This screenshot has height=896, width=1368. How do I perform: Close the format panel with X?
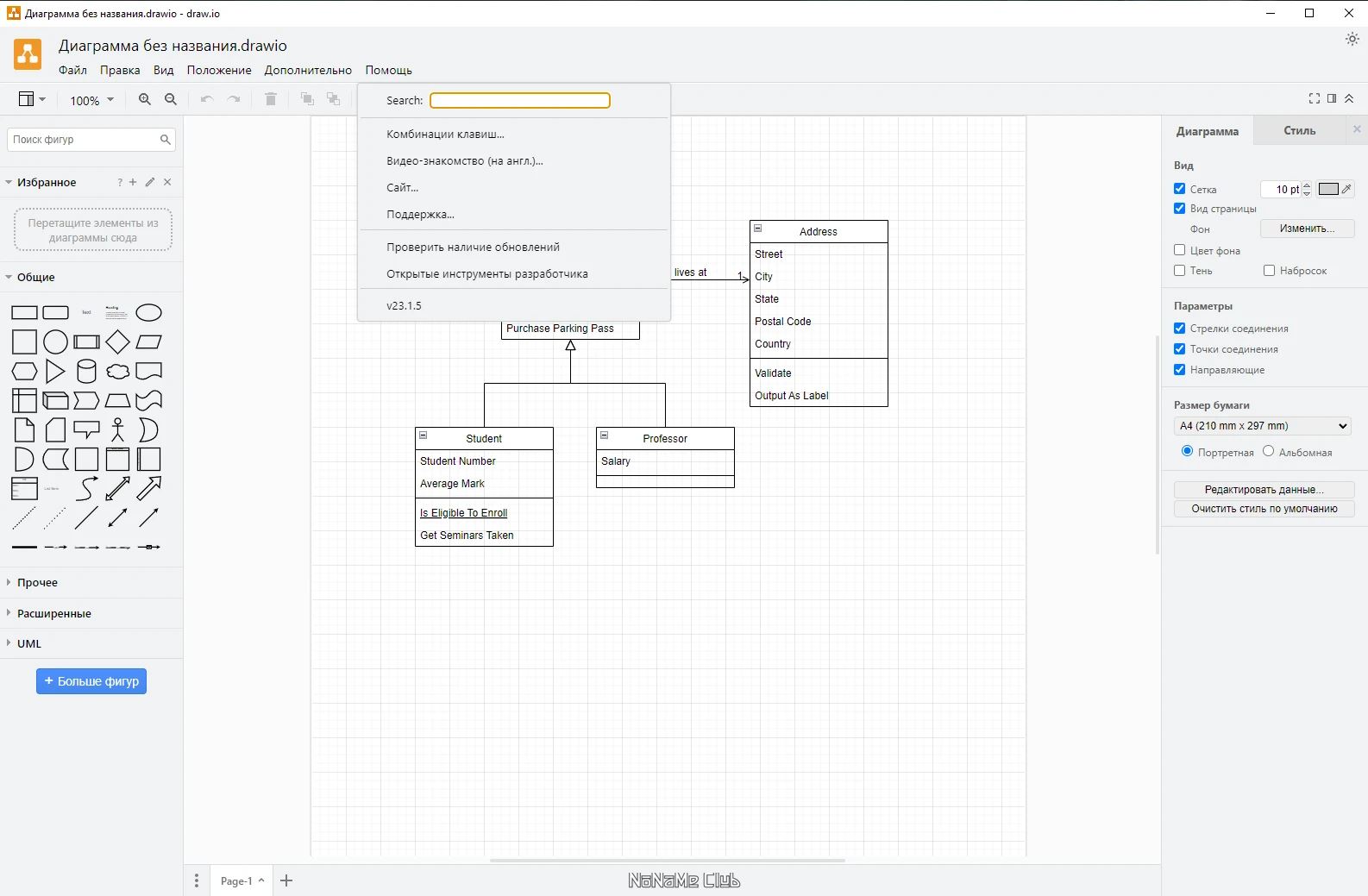click(1357, 129)
